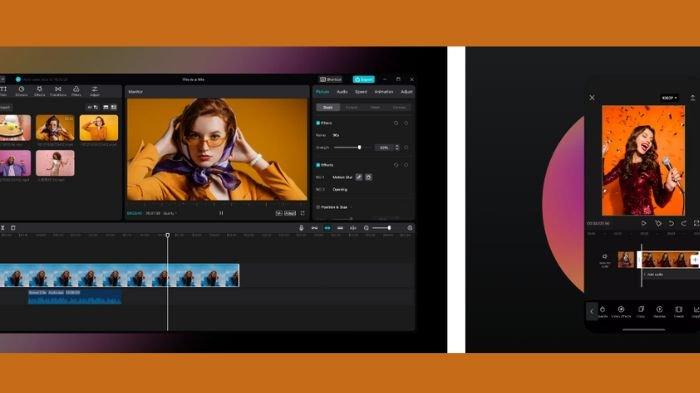Switch the media panel to list view

(113, 107)
